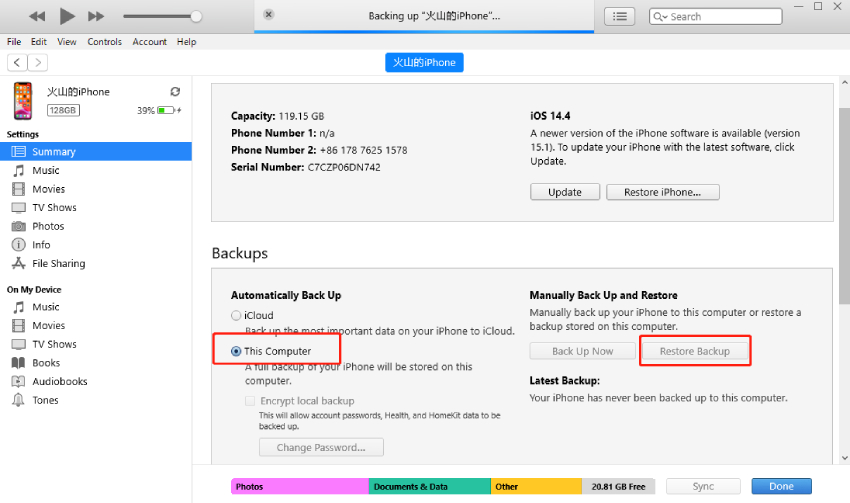Click the play button
850x503 pixels.
(67, 16)
